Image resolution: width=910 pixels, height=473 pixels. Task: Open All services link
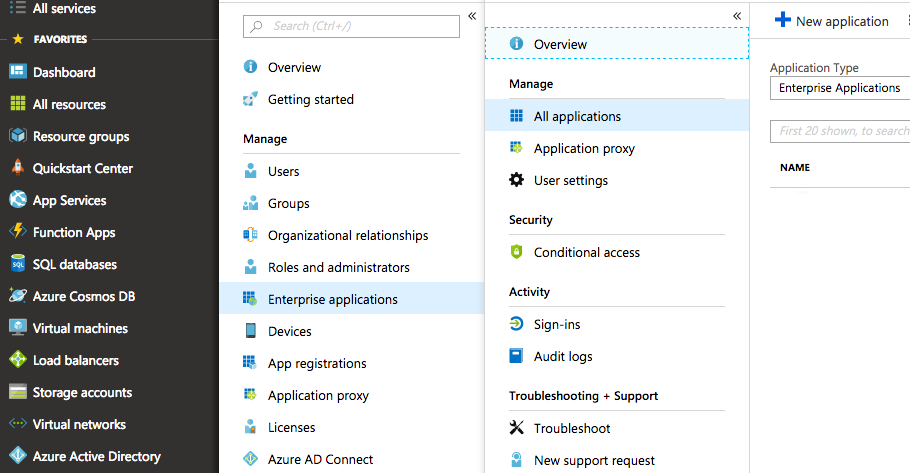(x=64, y=8)
